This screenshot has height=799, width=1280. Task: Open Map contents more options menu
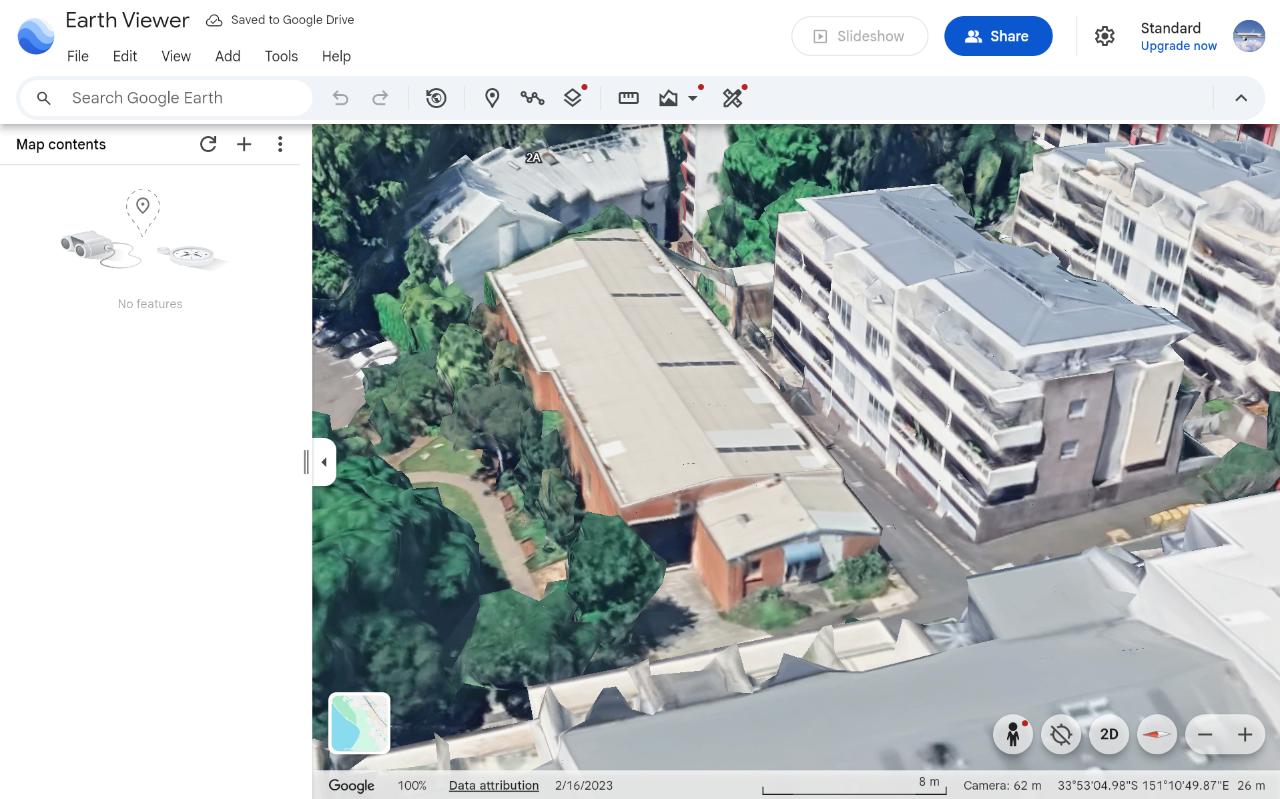point(280,144)
